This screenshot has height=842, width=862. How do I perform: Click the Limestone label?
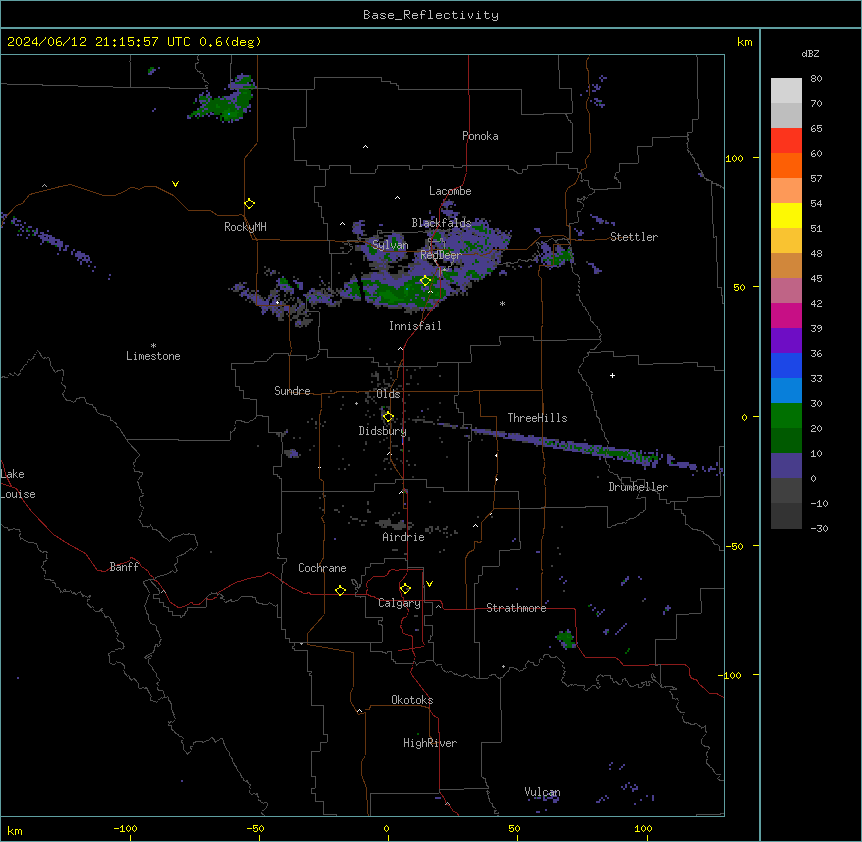[153, 356]
